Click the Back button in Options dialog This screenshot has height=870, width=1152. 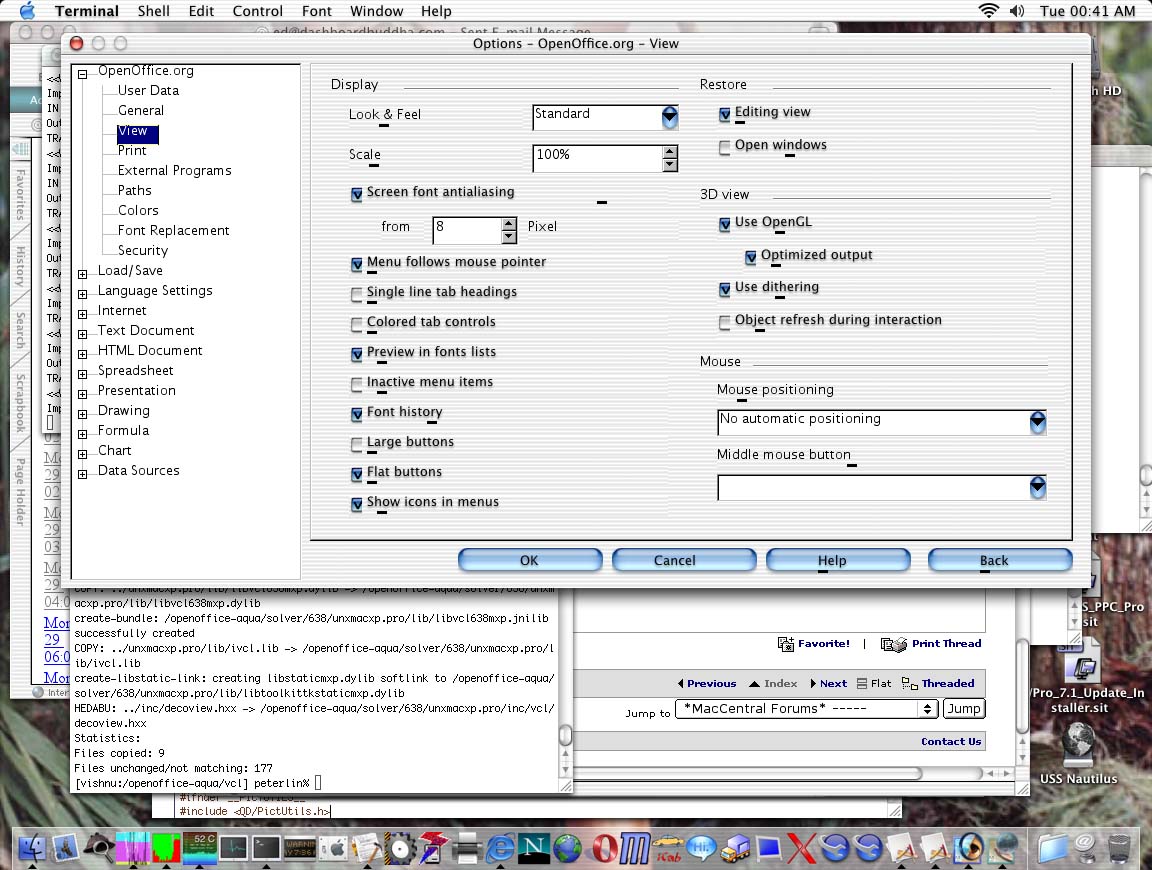[x=1000, y=560]
